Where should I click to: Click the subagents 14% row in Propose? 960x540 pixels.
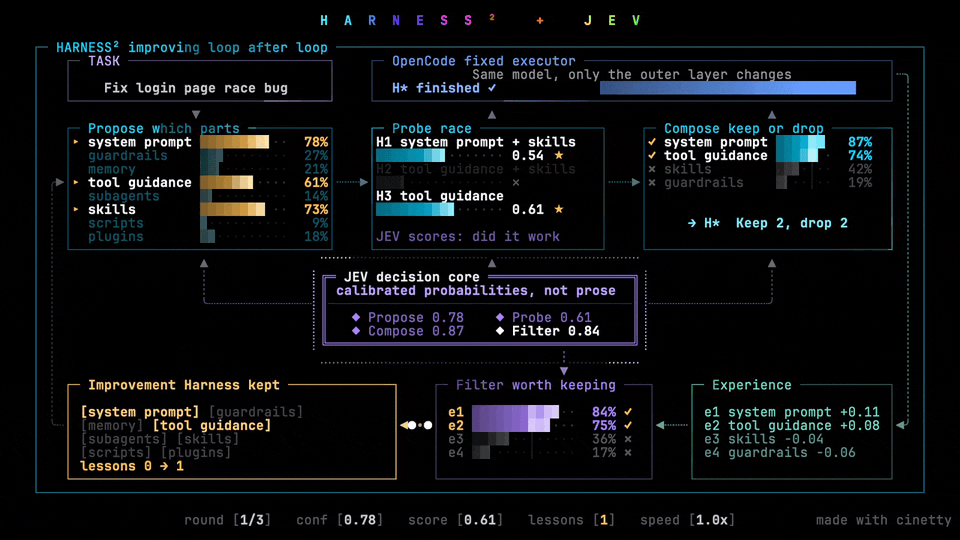coord(208,196)
